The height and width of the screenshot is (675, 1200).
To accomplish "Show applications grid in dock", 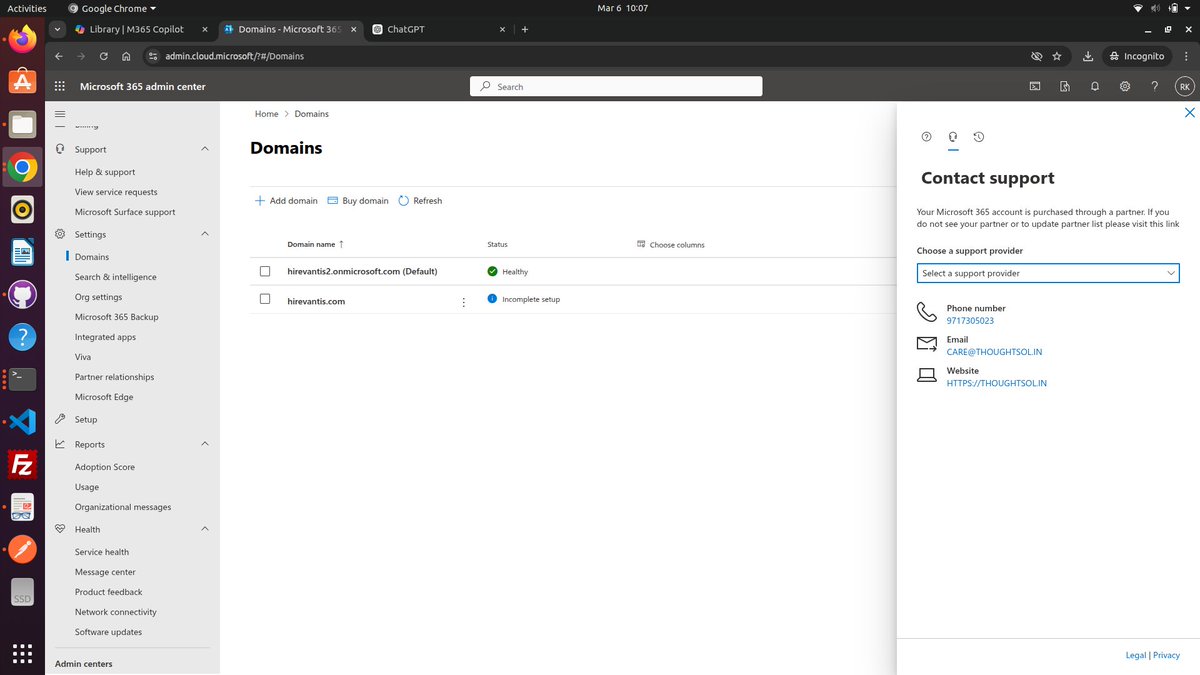I will [x=22, y=653].
